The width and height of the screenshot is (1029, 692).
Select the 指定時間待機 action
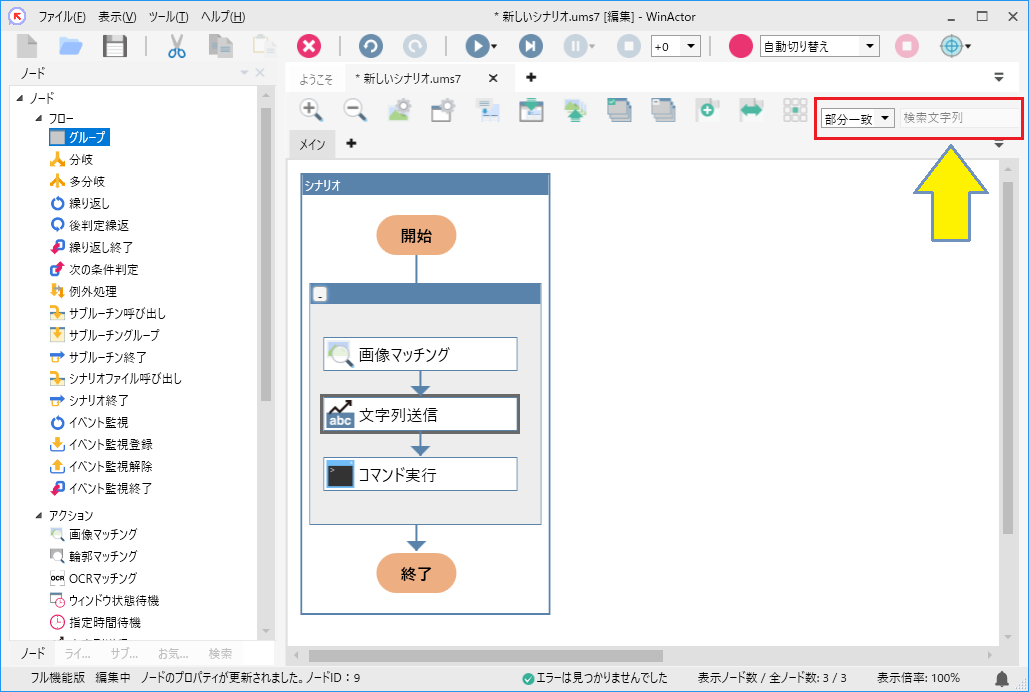pyautogui.click(x=96, y=622)
